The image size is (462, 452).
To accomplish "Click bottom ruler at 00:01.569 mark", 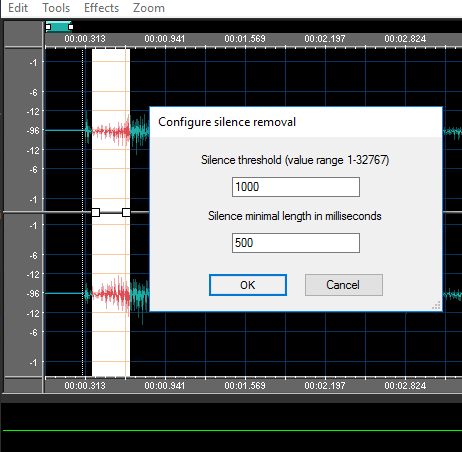I will tap(245, 386).
